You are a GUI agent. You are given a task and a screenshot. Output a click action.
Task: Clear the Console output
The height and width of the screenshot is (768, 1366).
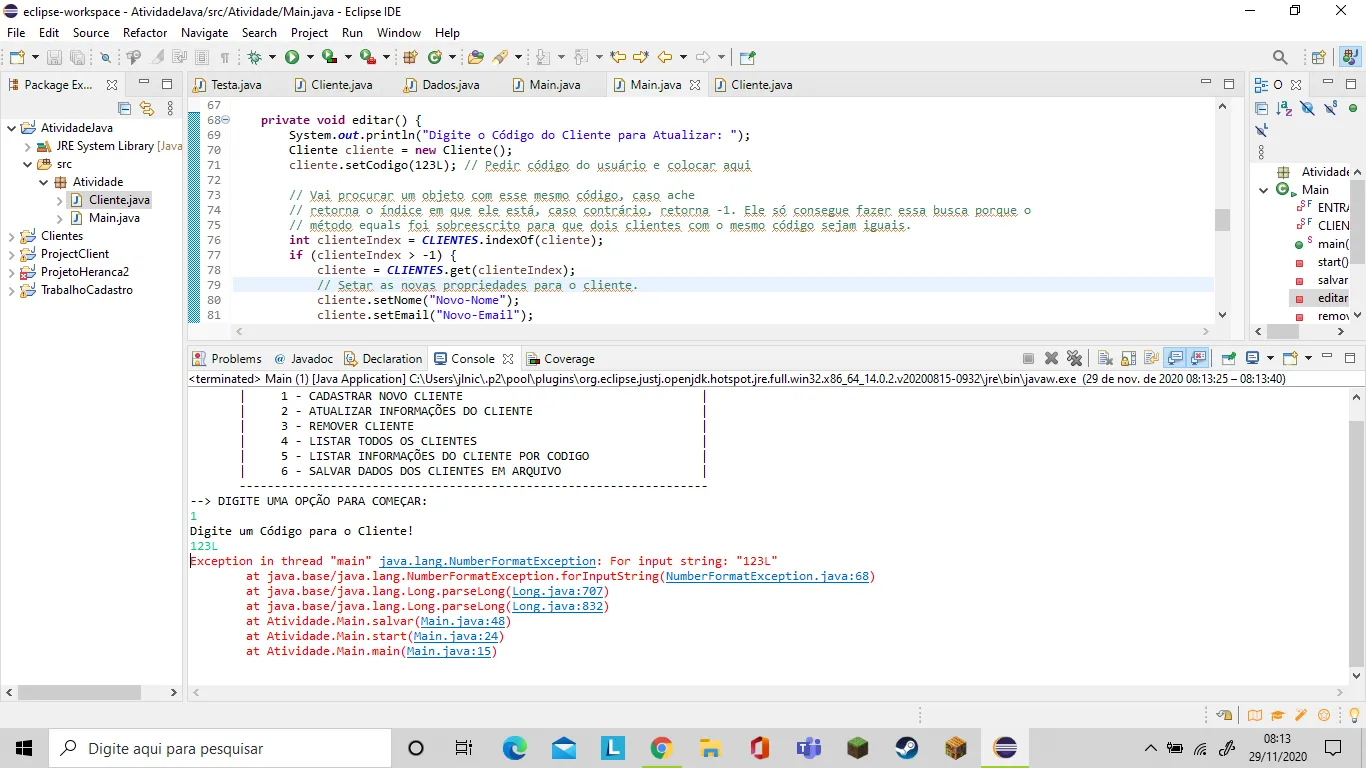[1105, 358]
